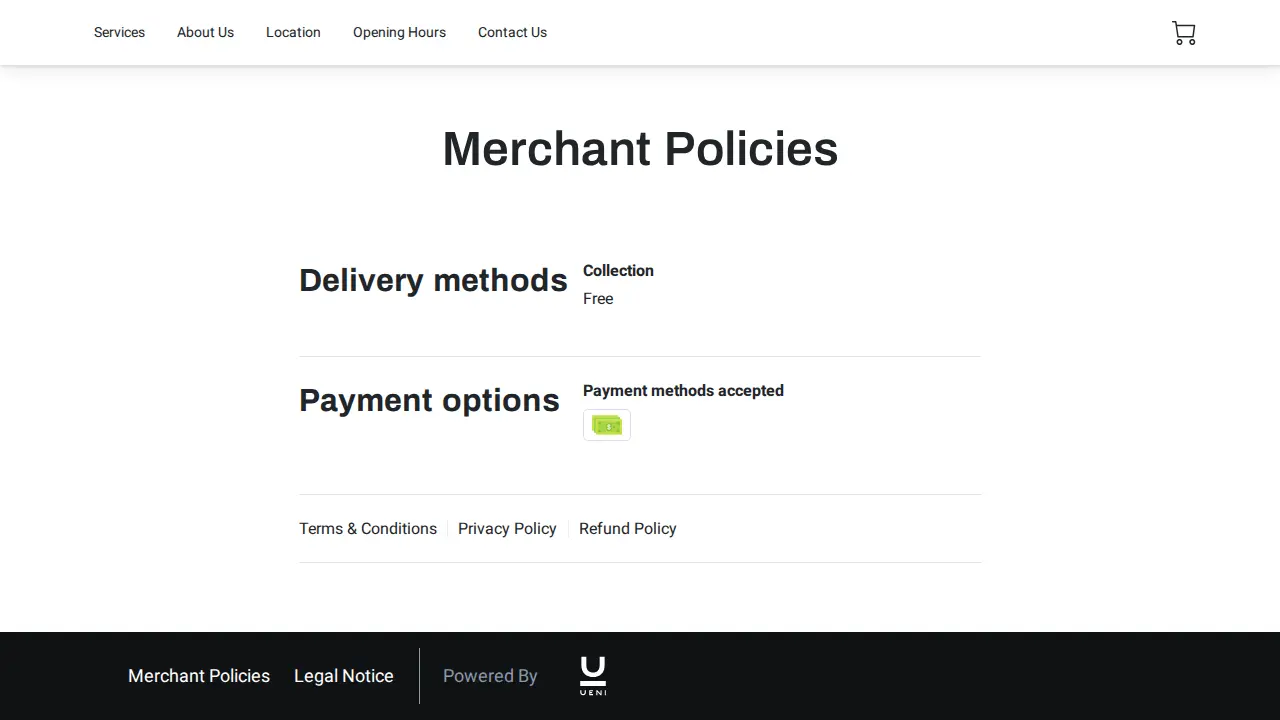Viewport: 1280px width, 720px height.
Task: Click the UENI logo in footer
Action: (593, 676)
